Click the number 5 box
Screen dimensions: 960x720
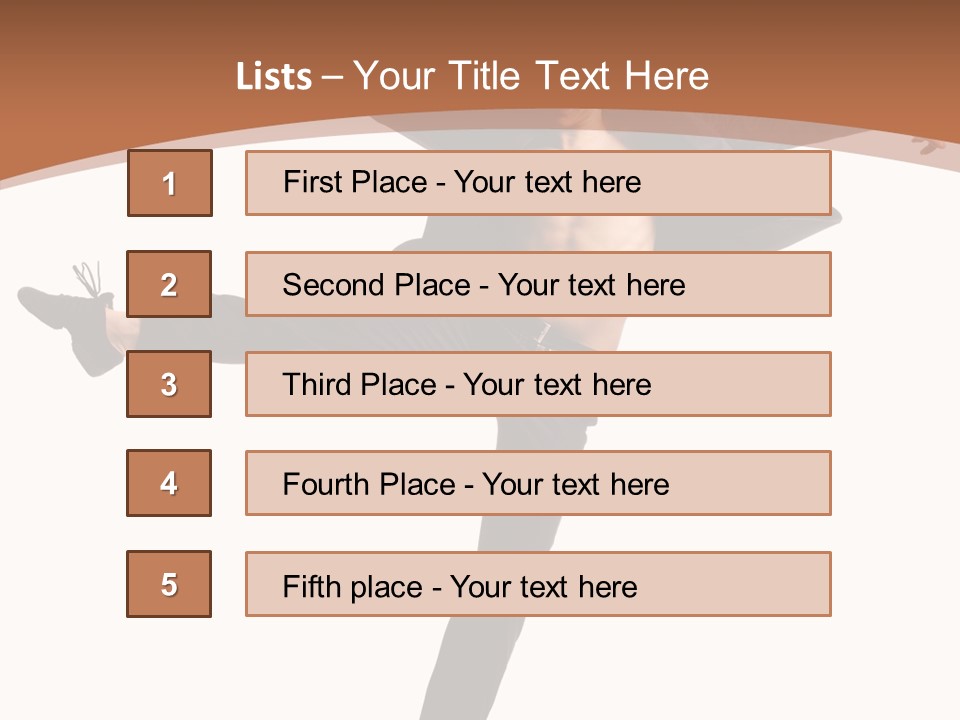(x=169, y=584)
